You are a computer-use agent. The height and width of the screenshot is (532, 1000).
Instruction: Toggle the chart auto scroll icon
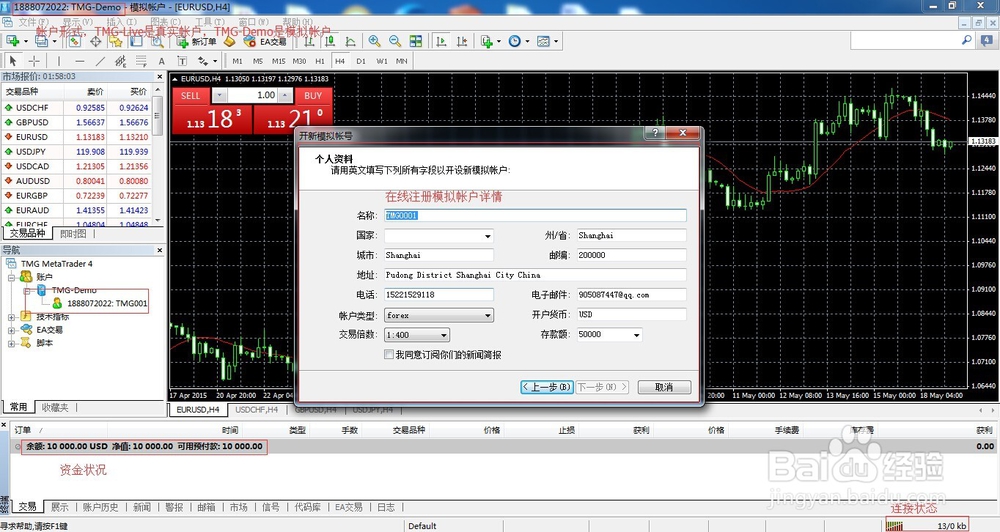(441, 41)
